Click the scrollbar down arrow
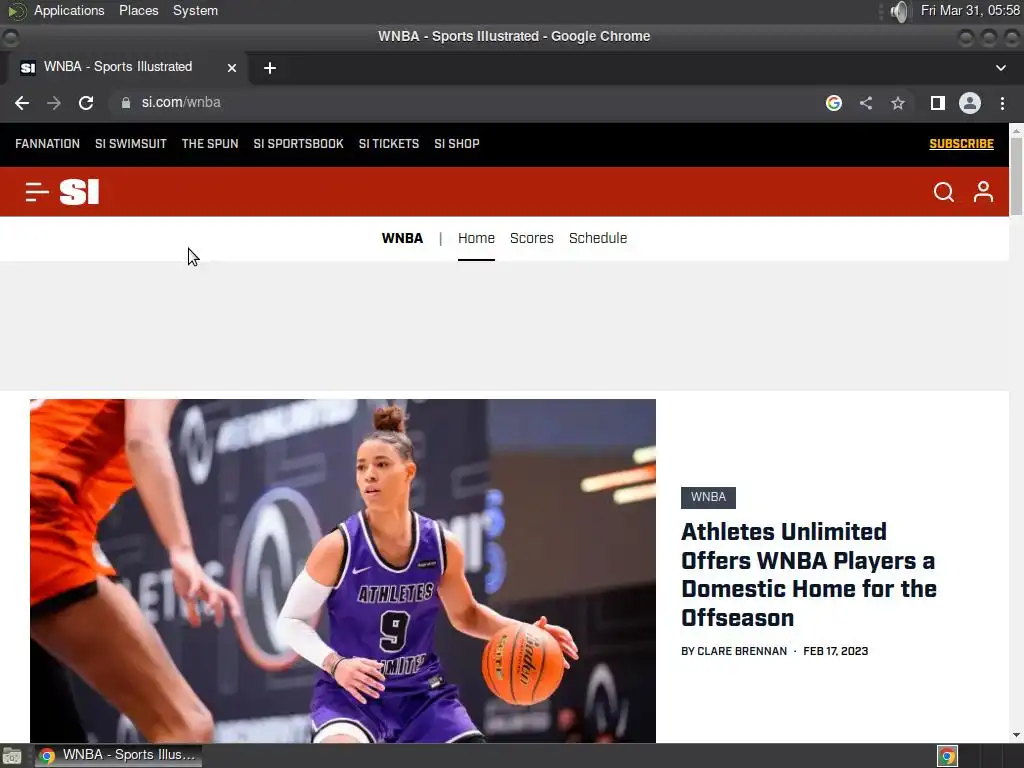 [1016, 735]
